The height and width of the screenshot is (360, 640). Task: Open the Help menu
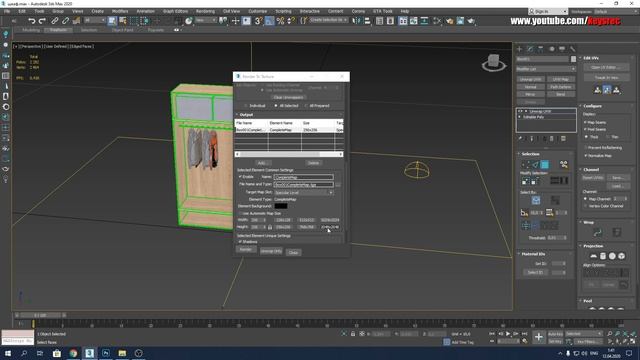point(404,11)
